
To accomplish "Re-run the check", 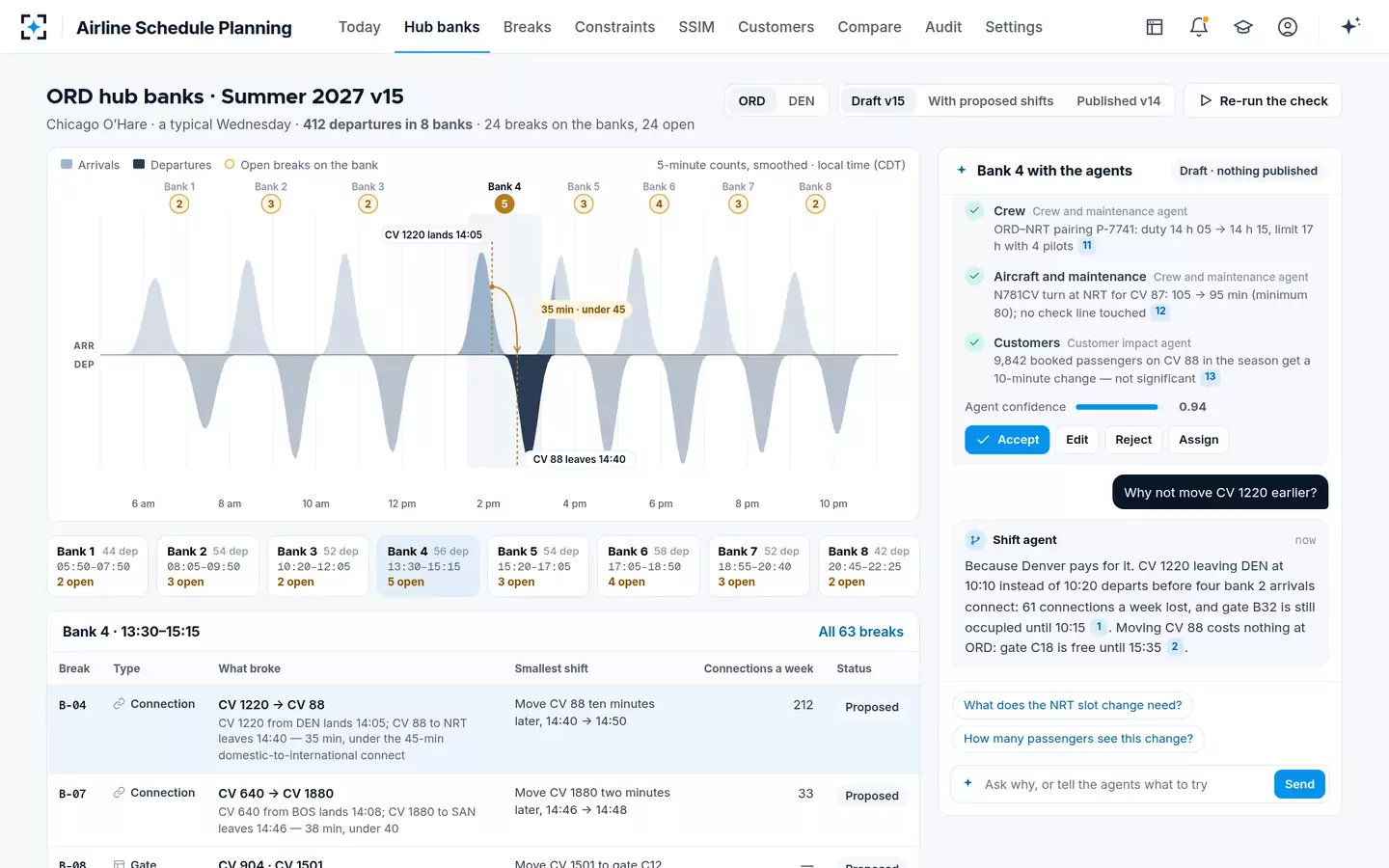I will coord(1263,101).
